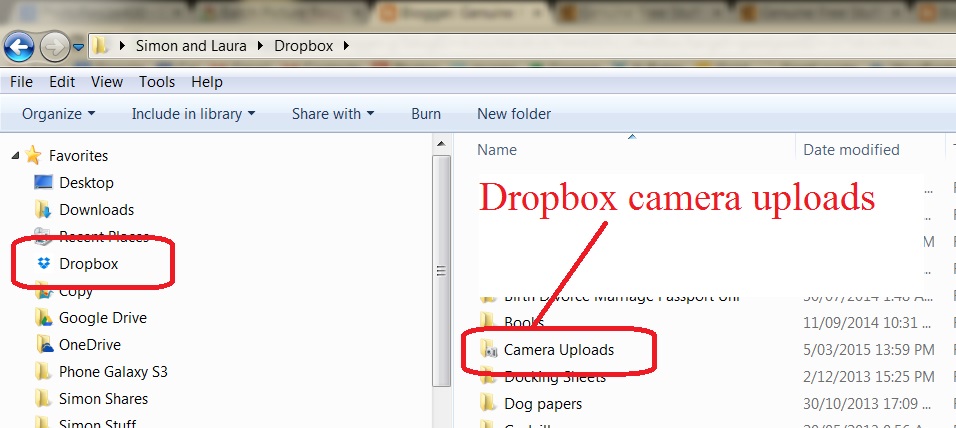The height and width of the screenshot is (428, 956).
Task: Expand arrow after 'Simon and Laura' breadcrumb
Action: coord(260,46)
